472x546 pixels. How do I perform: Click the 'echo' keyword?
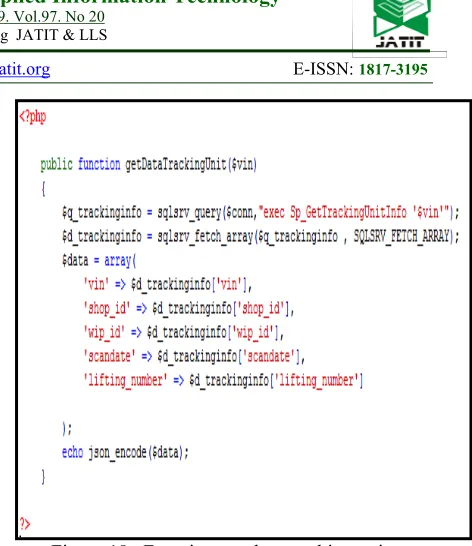point(72,452)
